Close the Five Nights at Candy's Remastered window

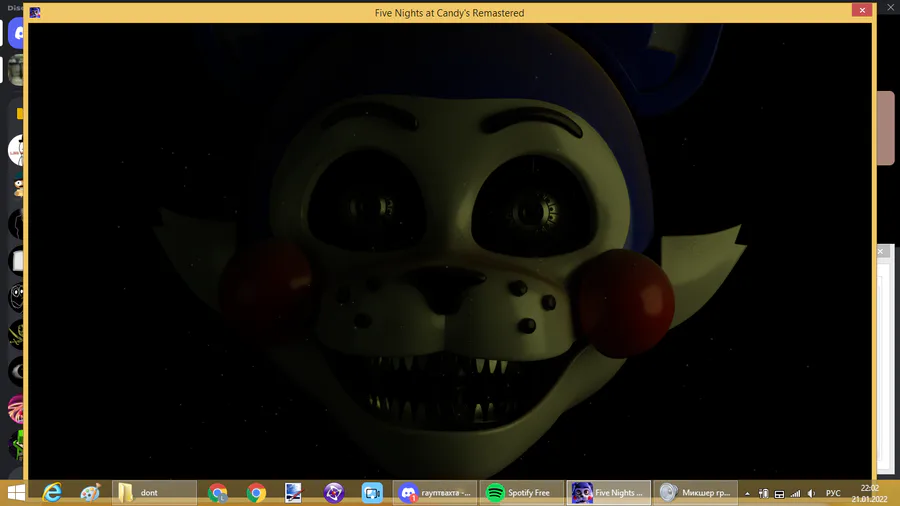pyautogui.click(x=862, y=10)
